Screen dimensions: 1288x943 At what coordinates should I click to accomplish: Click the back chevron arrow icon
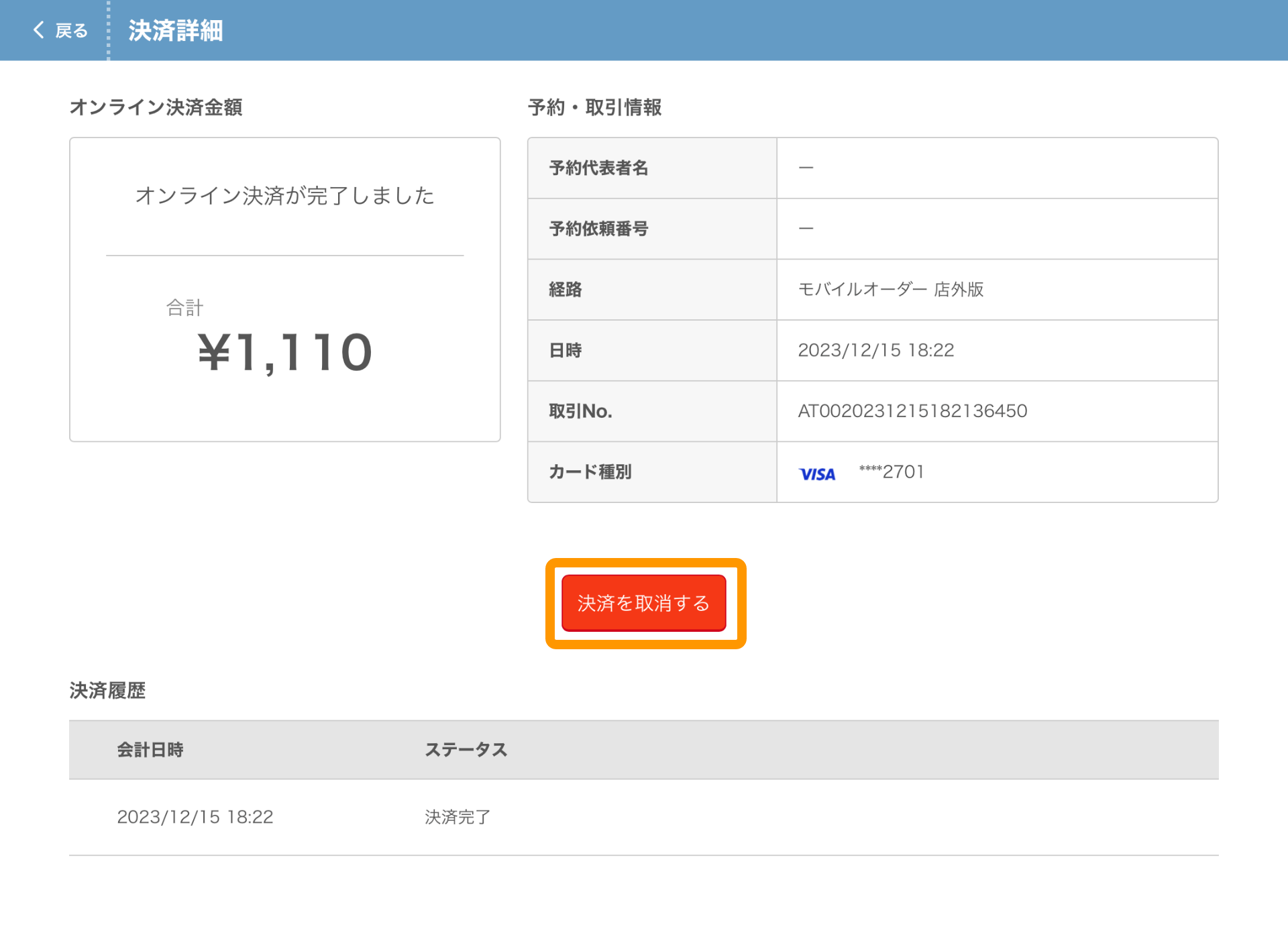[x=38, y=30]
